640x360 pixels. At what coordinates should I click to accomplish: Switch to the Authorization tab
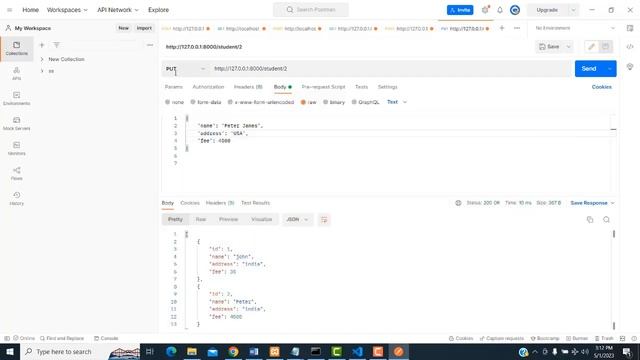point(208,87)
